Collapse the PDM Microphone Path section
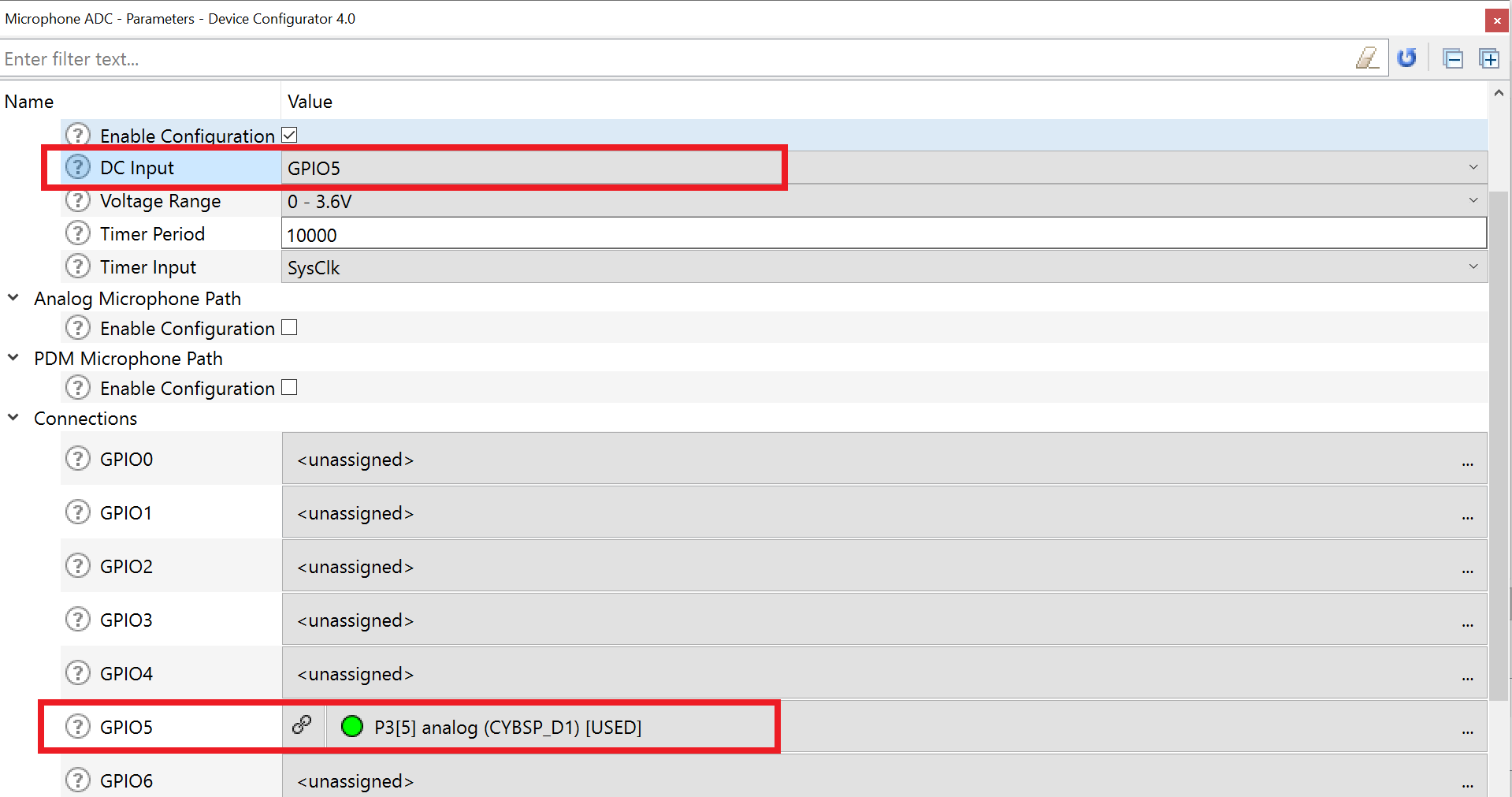Screen dimensions: 1512x797 13,358
